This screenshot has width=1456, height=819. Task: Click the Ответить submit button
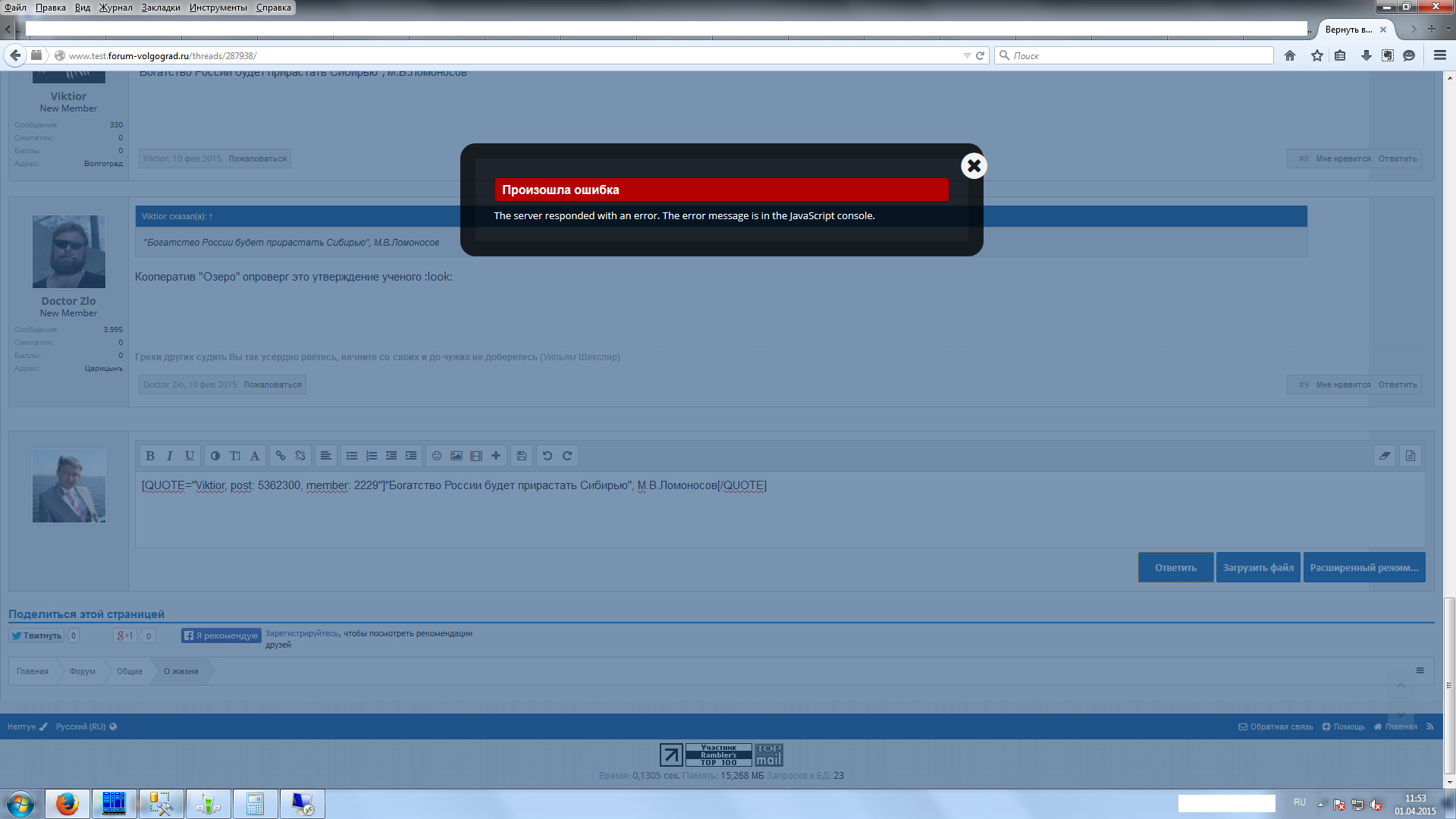click(x=1175, y=567)
